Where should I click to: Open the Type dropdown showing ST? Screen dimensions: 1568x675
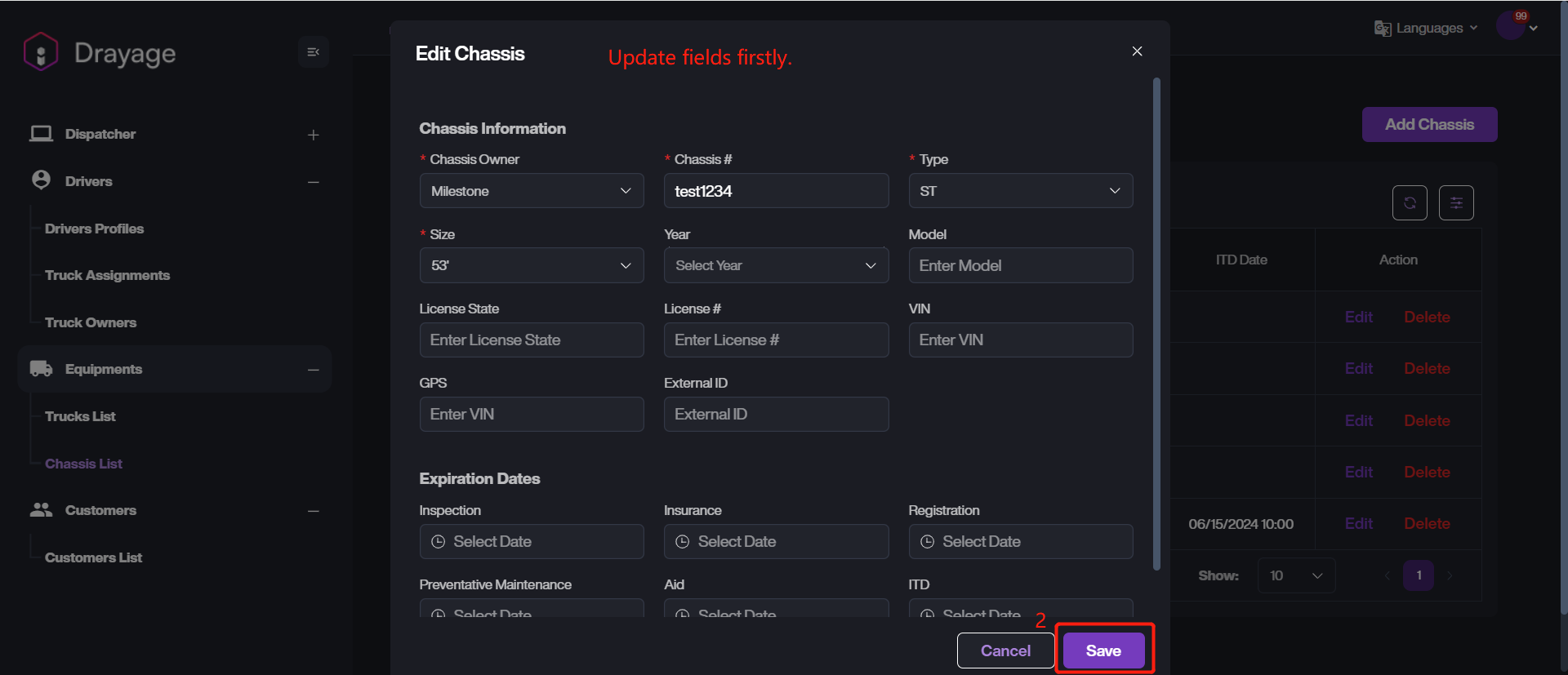tap(1020, 191)
